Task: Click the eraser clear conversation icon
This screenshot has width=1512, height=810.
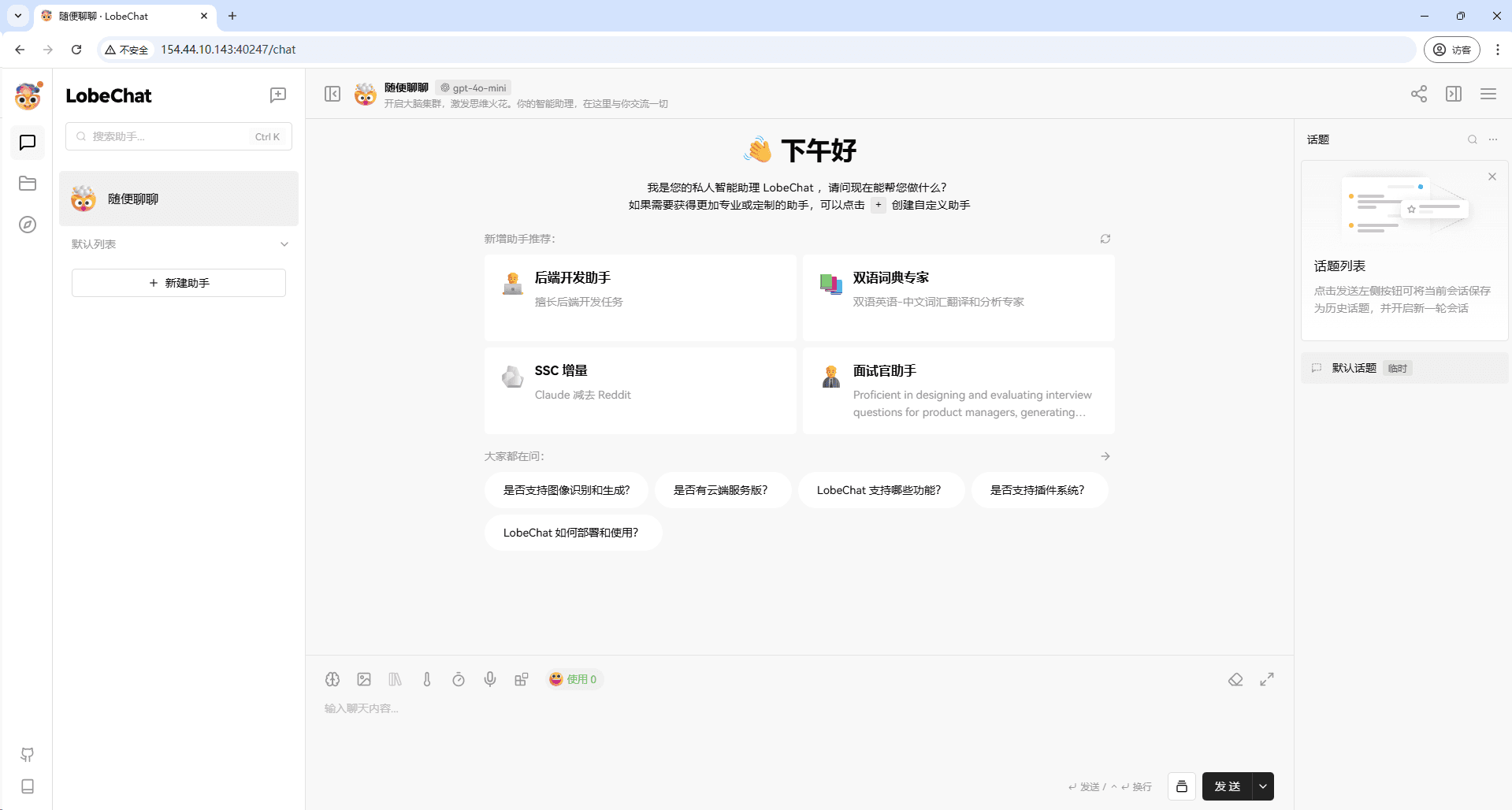Action: tap(1235, 679)
